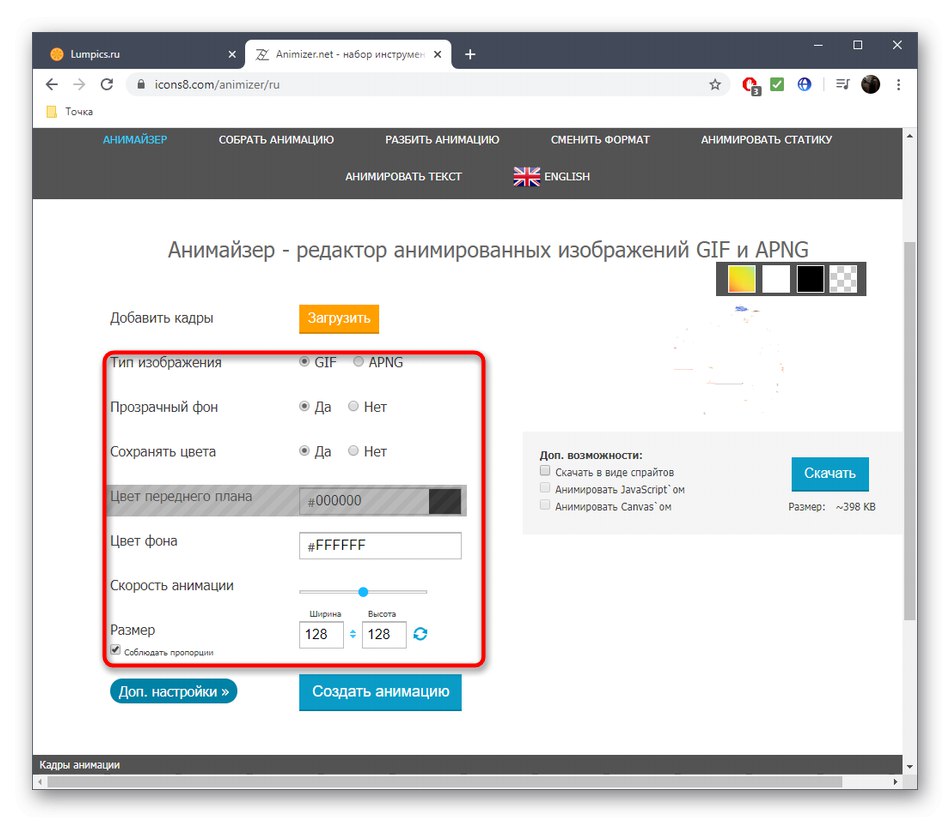Click the British flag icon next to ENGLISH
Image resolution: width=950 pixels, height=822 pixels.
[527, 176]
